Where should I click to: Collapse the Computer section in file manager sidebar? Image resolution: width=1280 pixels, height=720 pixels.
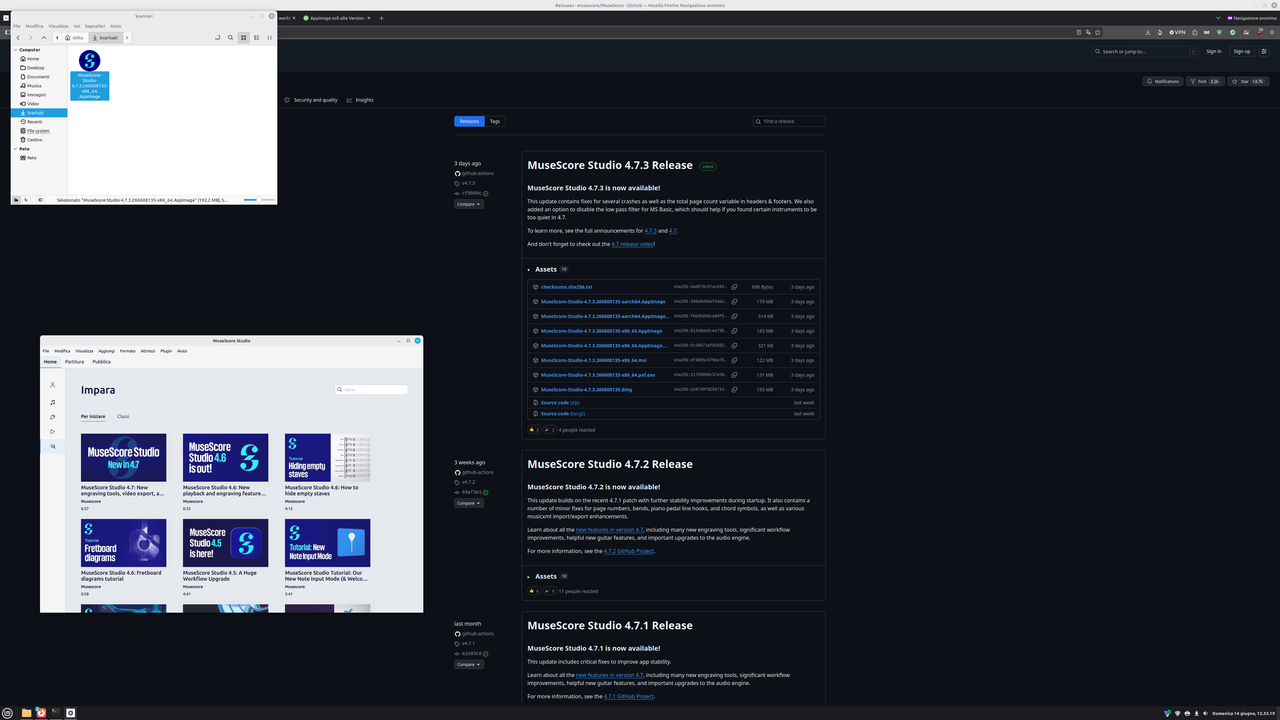click(15, 49)
